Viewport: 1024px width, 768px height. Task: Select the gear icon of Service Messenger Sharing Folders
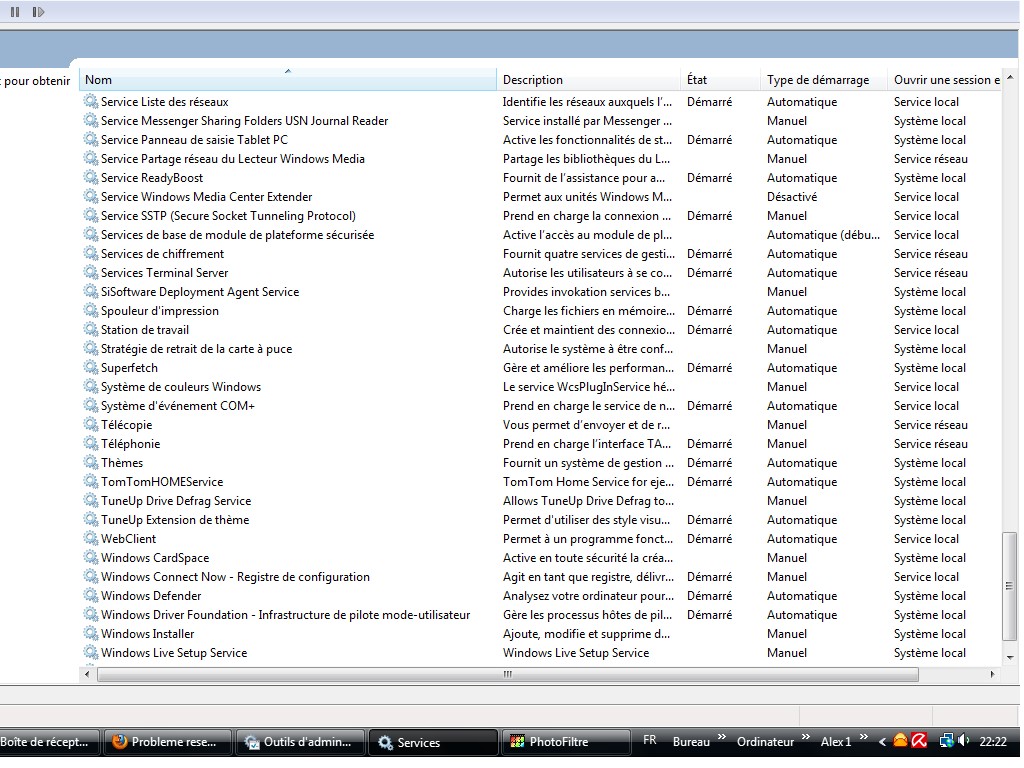tap(90, 120)
